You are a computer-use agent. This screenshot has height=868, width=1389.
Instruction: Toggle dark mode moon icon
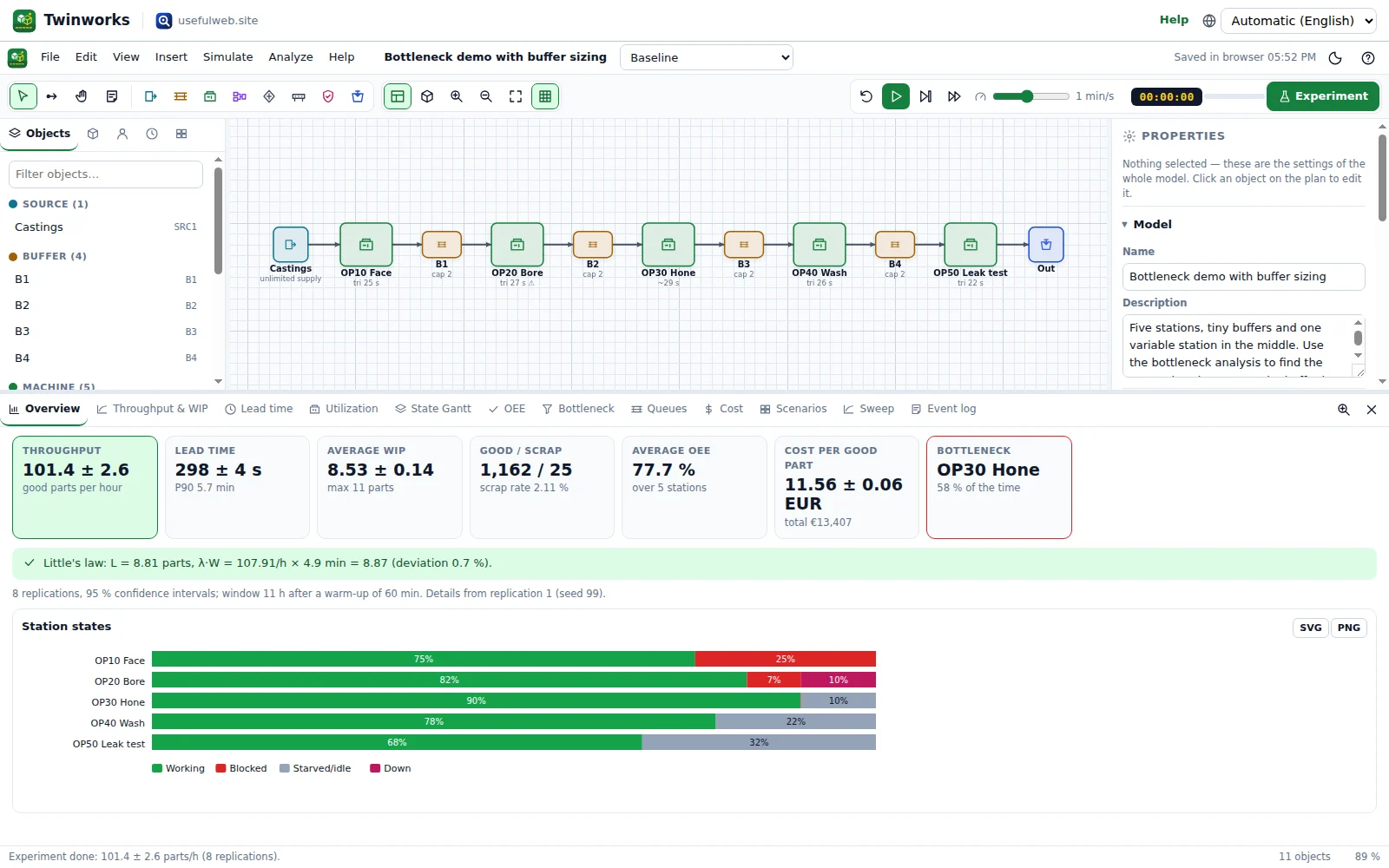coord(1335,58)
